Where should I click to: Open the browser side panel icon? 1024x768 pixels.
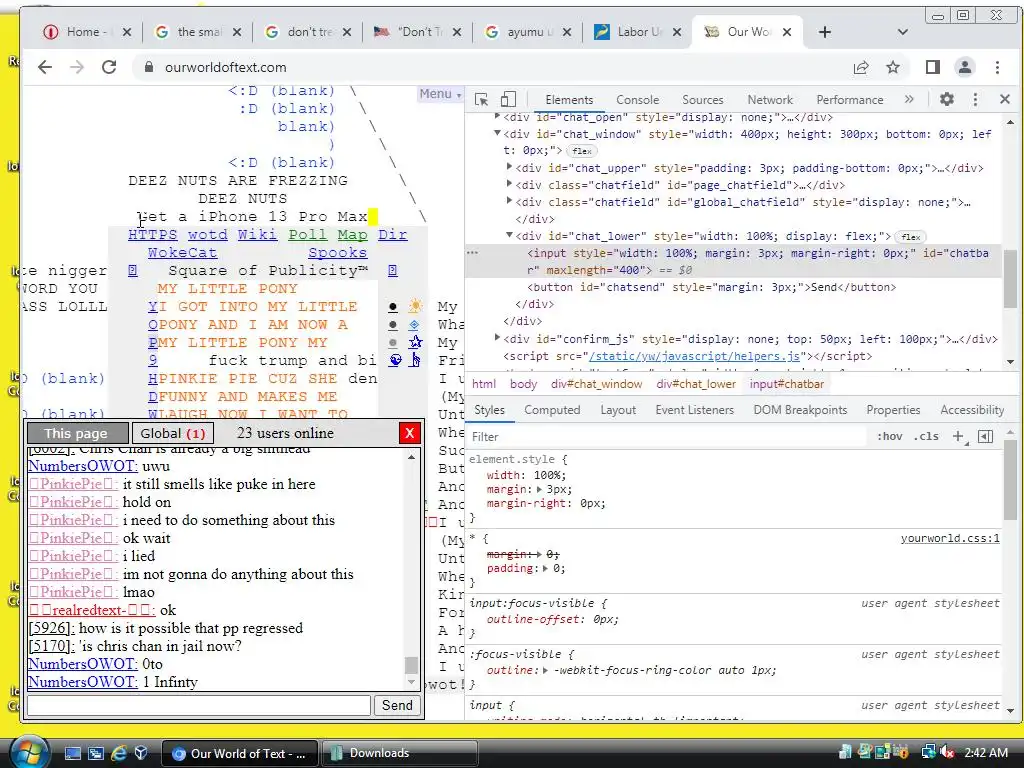coord(933,67)
